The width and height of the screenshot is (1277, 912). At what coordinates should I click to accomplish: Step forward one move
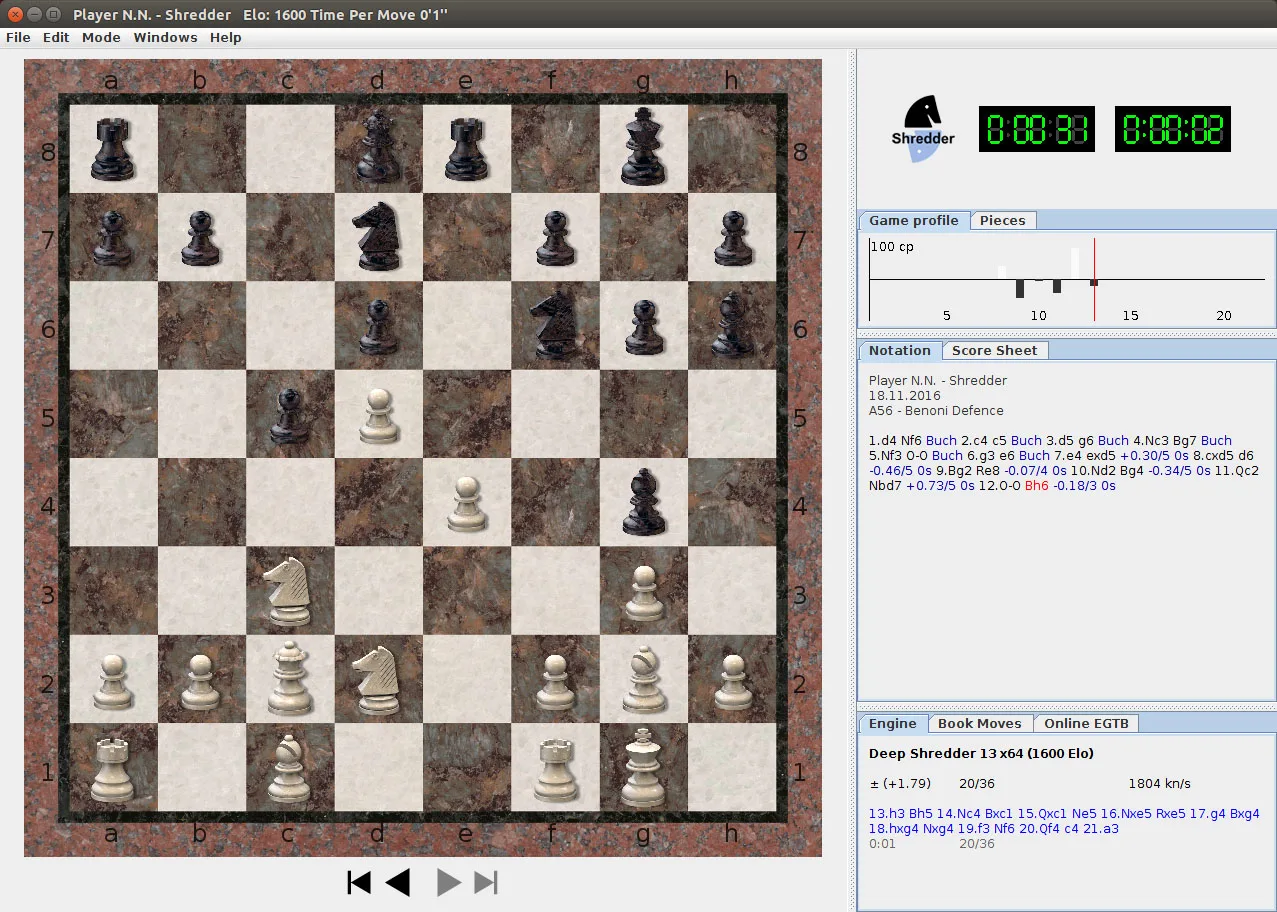coord(449,882)
